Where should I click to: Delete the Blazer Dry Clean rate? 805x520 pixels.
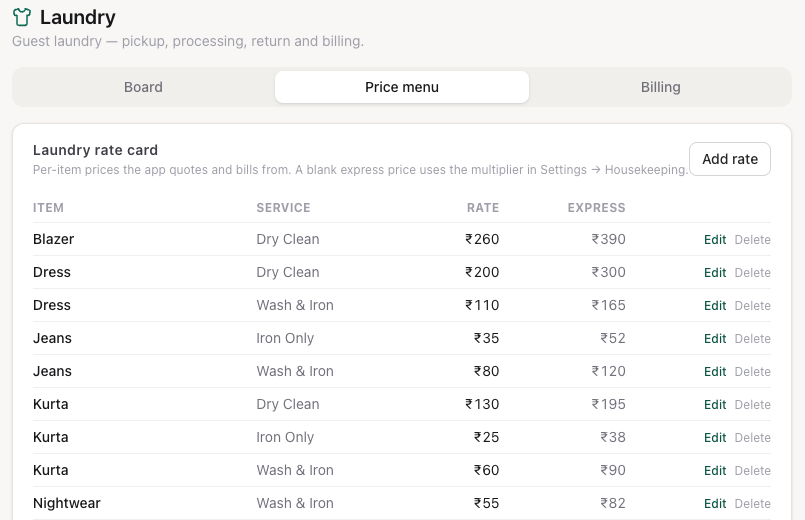pyautogui.click(x=753, y=240)
